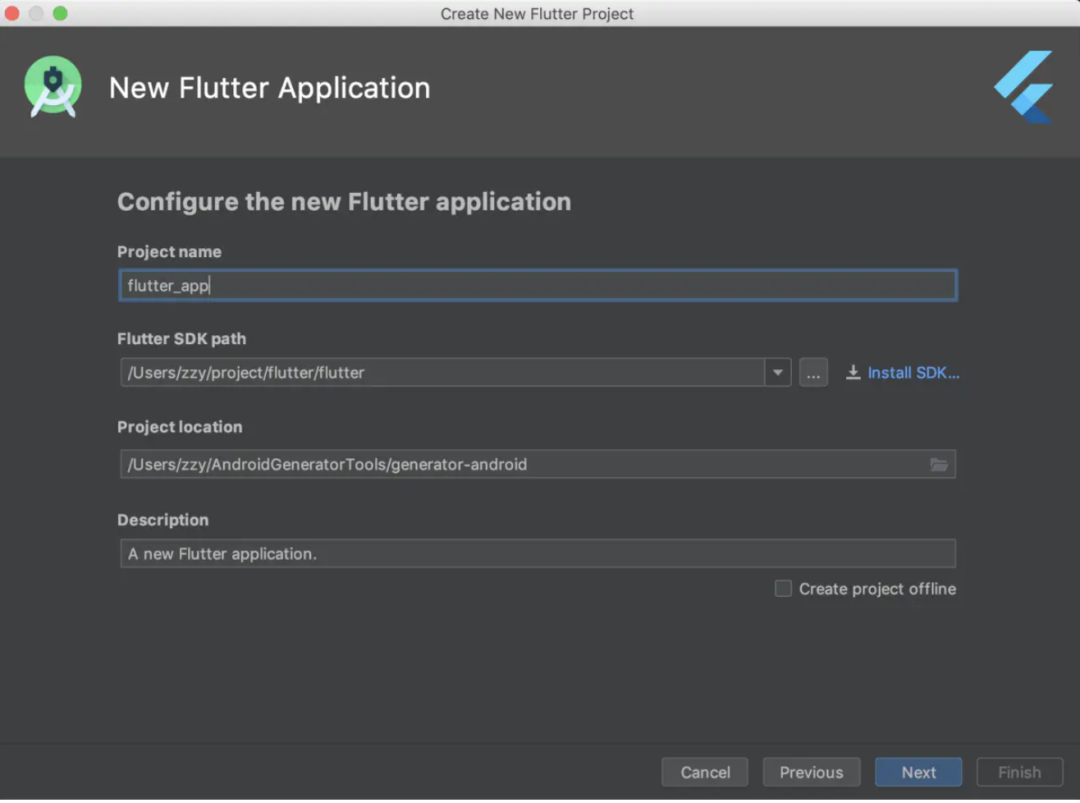Open folder browser for Project location
The image size is (1080, 803).
(938, 464)
